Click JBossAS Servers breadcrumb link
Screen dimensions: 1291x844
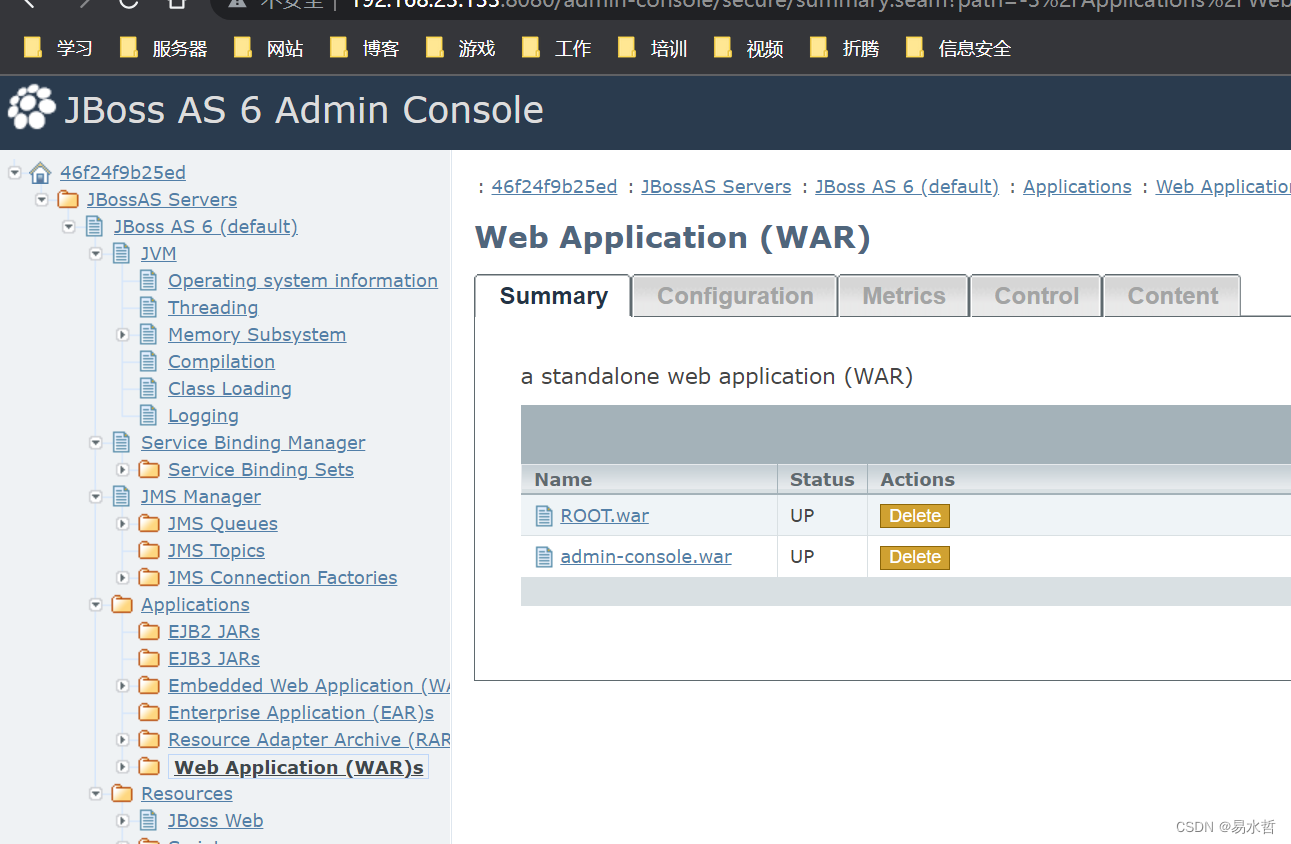[716, 187]
